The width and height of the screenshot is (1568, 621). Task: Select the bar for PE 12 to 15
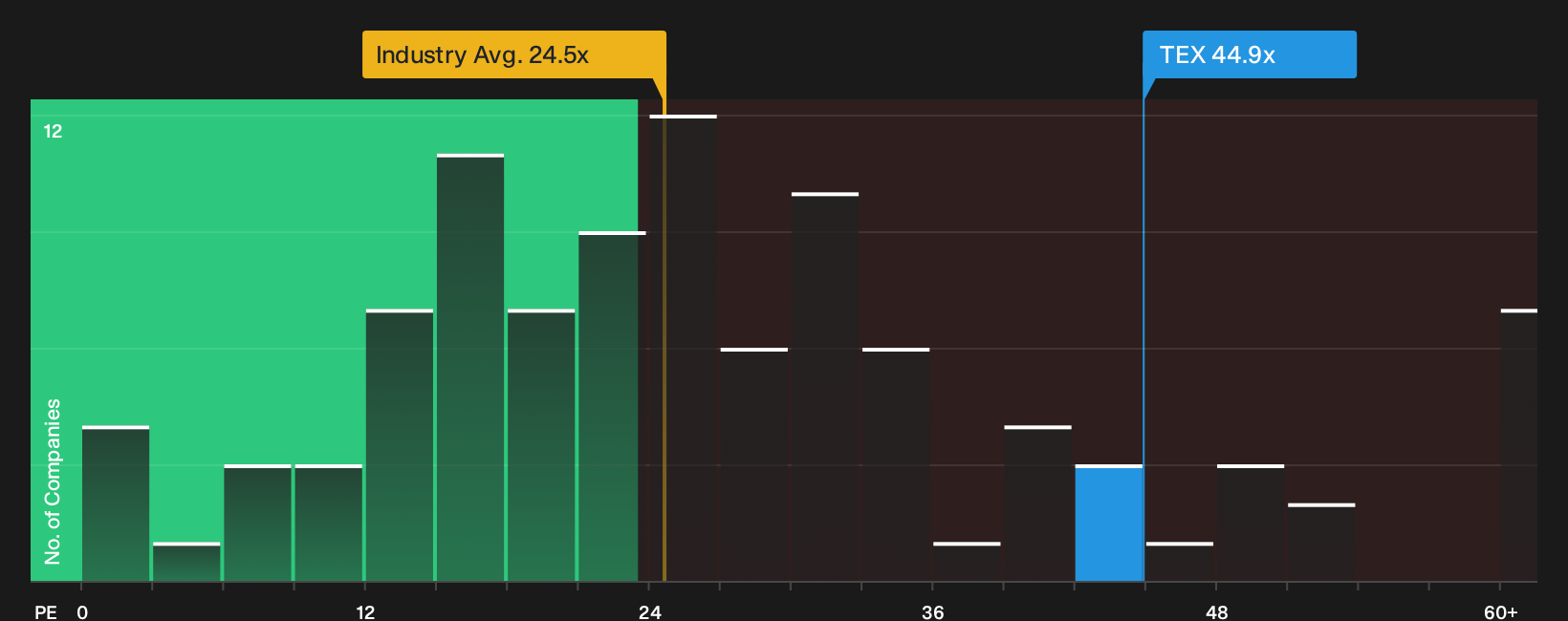click(400, 445)
